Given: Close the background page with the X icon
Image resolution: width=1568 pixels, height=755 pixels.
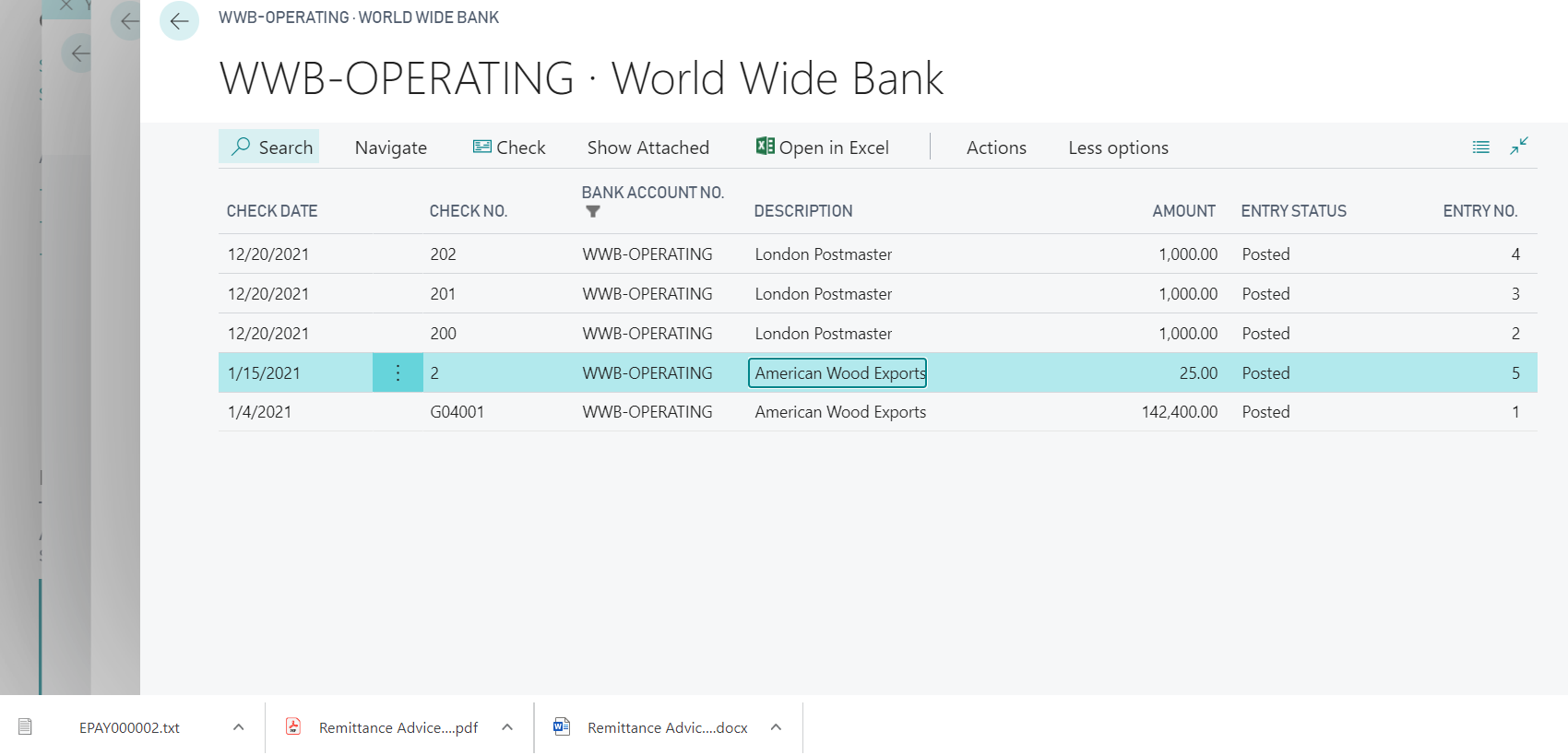Looking at the screenshot, I should [x=66, y=6].
